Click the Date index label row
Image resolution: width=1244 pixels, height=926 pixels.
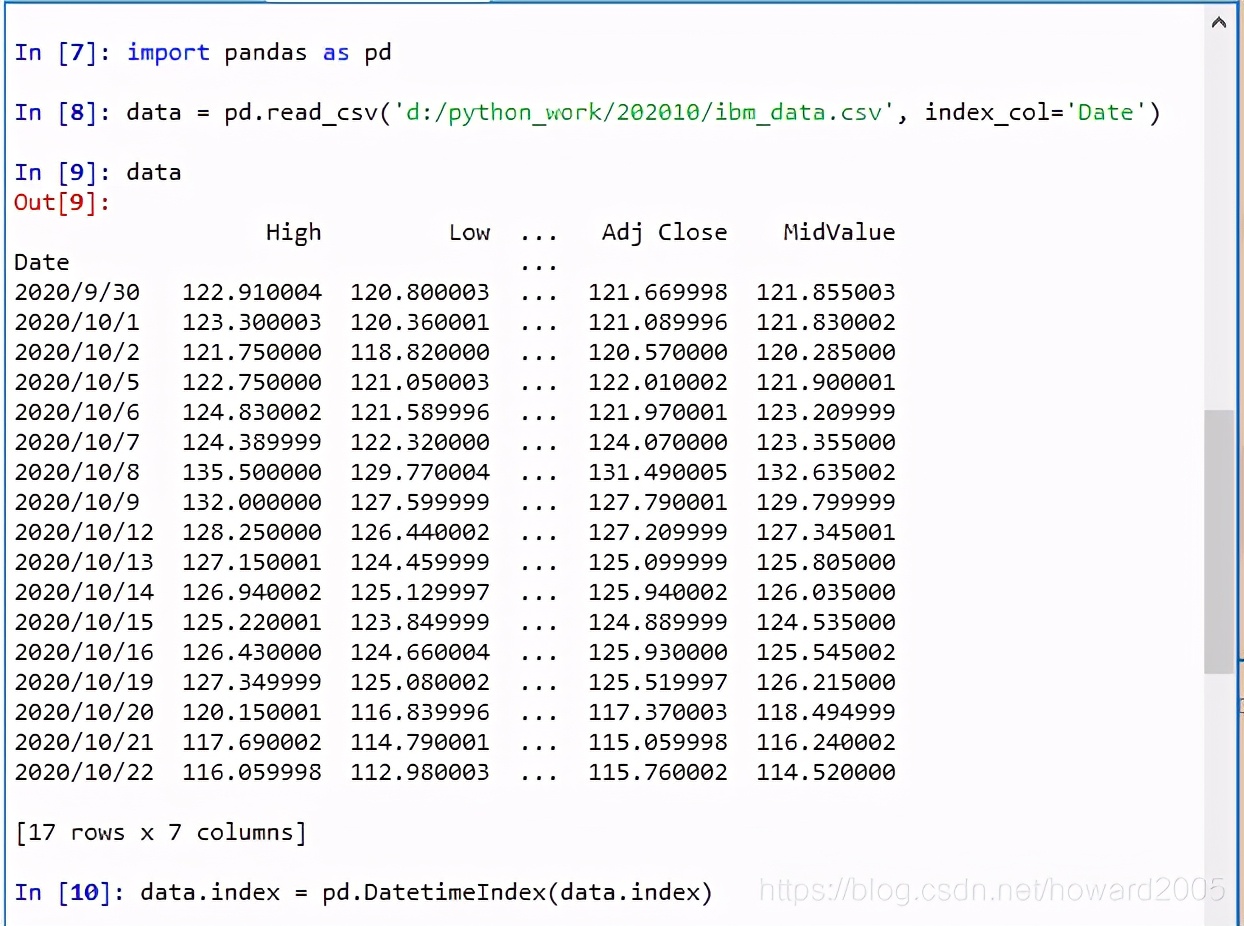pos(42,262)
